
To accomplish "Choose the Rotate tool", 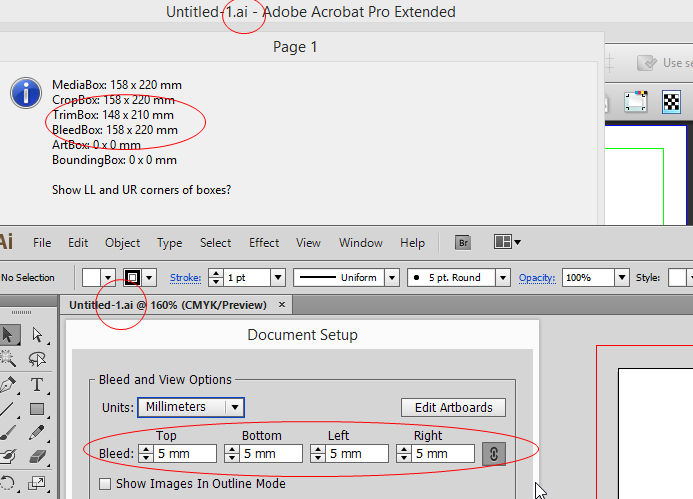I will 8,483.
